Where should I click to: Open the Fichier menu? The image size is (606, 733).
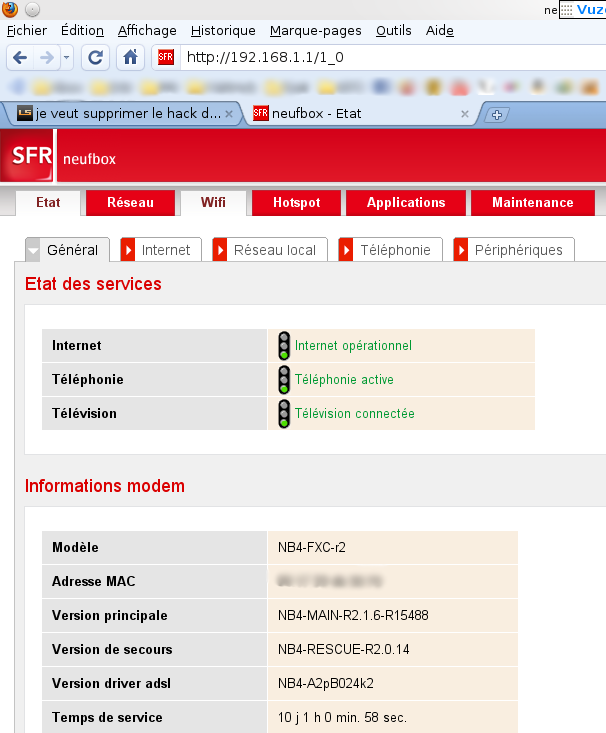pyautogui.click(x=27, y=31)
